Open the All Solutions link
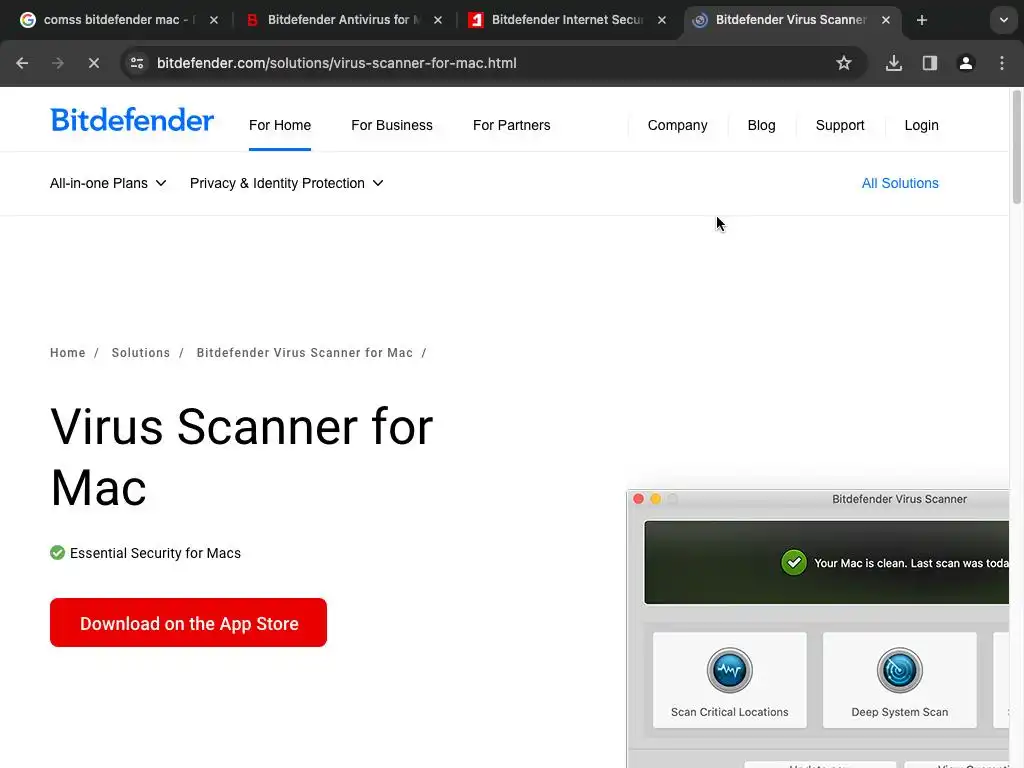The height and width of the screenshot is (768, 1024). coord(900,184)
